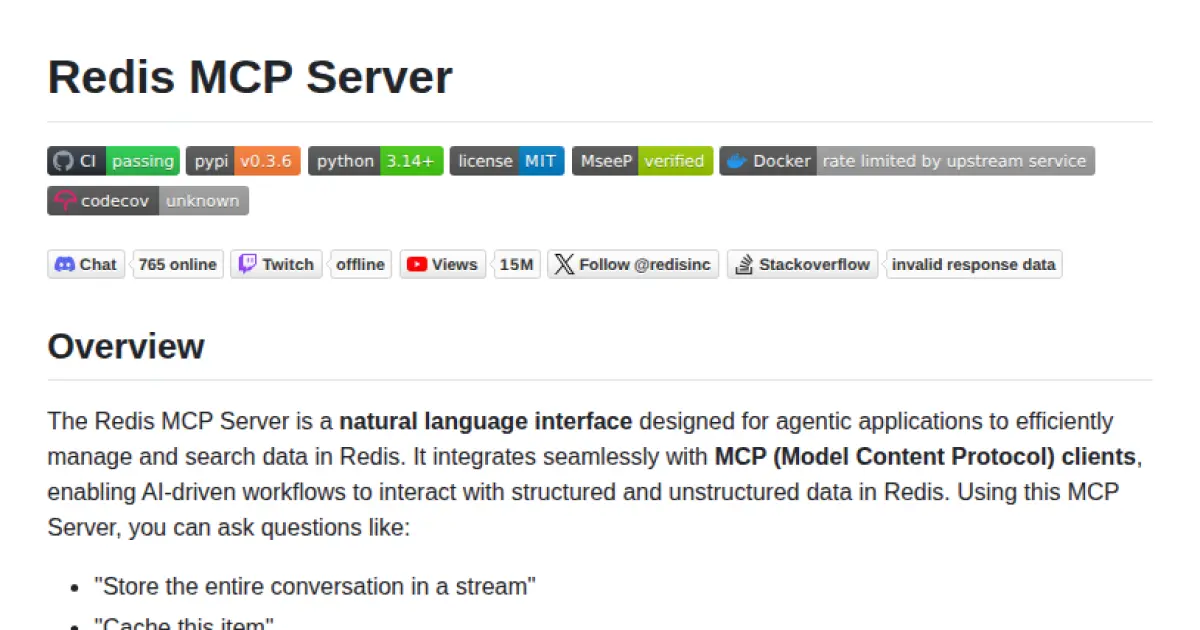This screenshot has height=630, width=1200.
Task: Click the GitHub octocat icon on the CI badge
Action: [x=65, y=160]
